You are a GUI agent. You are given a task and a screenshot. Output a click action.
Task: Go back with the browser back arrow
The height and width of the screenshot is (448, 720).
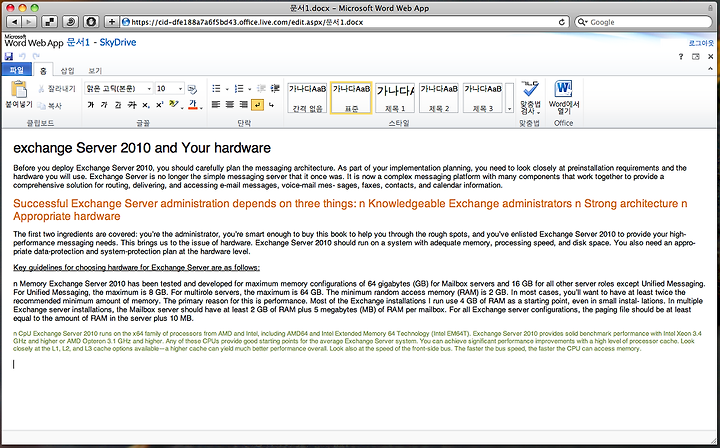[14, 22]
